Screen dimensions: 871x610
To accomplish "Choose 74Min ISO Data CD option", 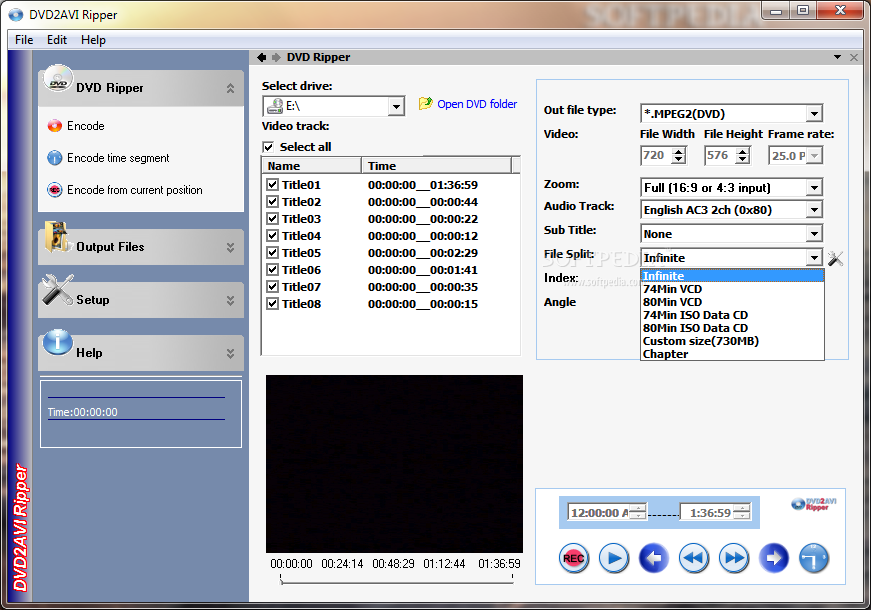I will (x=732, y=315).
